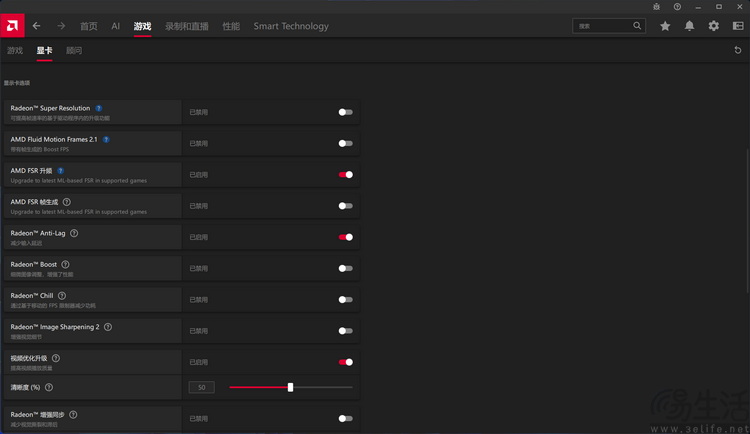
Task: Enable the Radeon Chill toggle
Action: 345,300
